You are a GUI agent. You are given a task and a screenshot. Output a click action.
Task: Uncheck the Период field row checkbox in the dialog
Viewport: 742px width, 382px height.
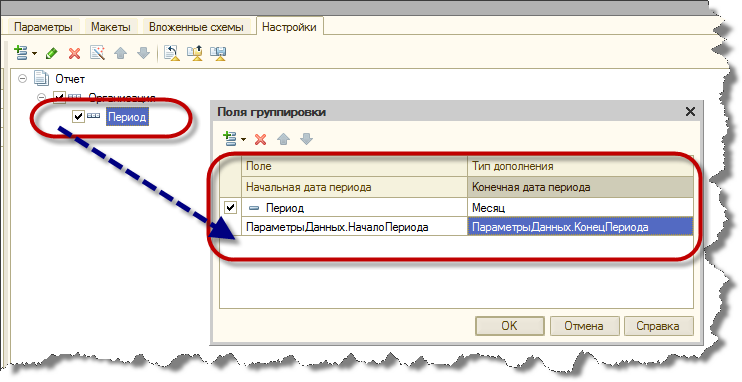(230, 207)
